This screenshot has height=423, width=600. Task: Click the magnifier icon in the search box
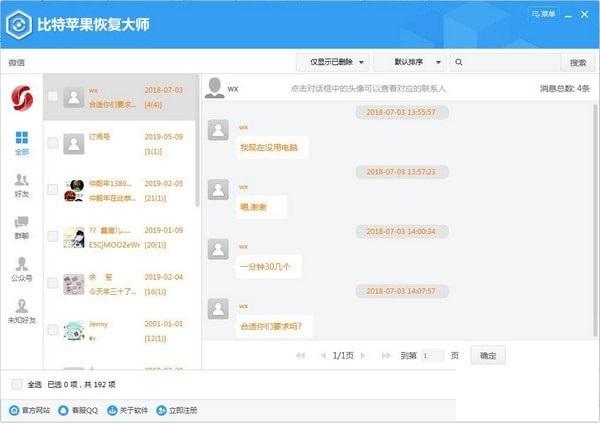point(459,62)
